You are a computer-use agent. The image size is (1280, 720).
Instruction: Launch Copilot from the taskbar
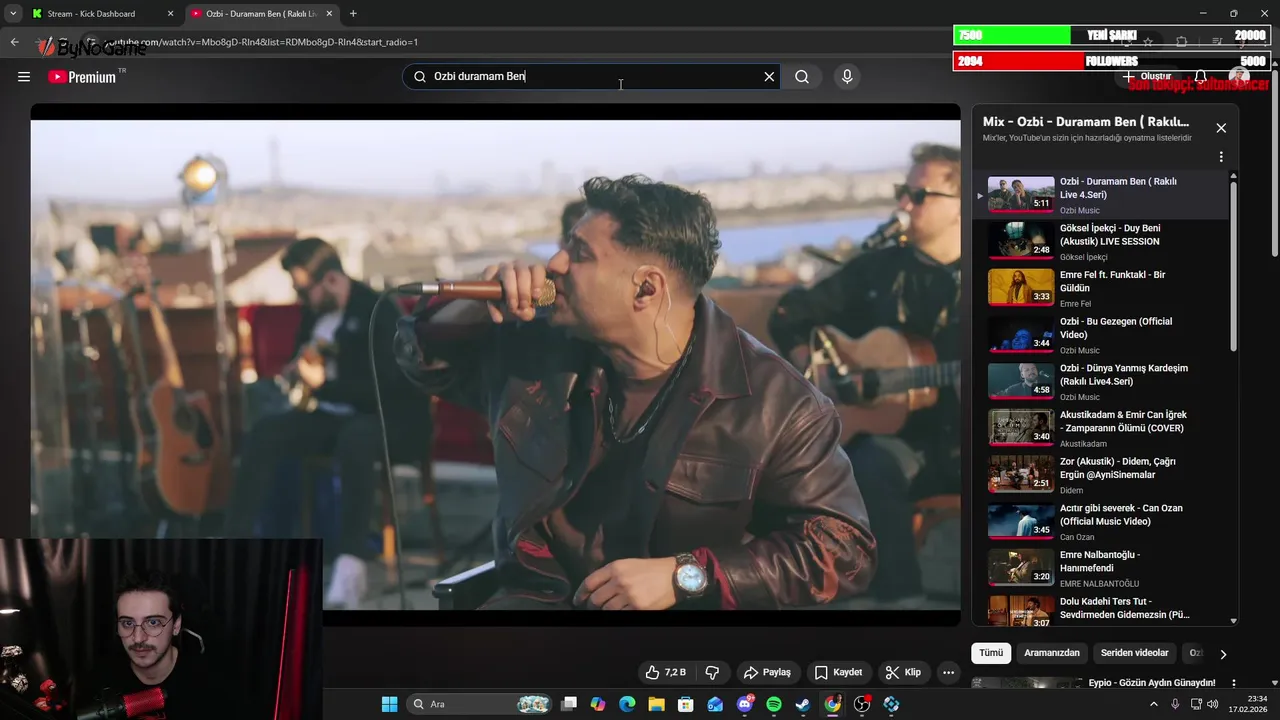[598, 704]
